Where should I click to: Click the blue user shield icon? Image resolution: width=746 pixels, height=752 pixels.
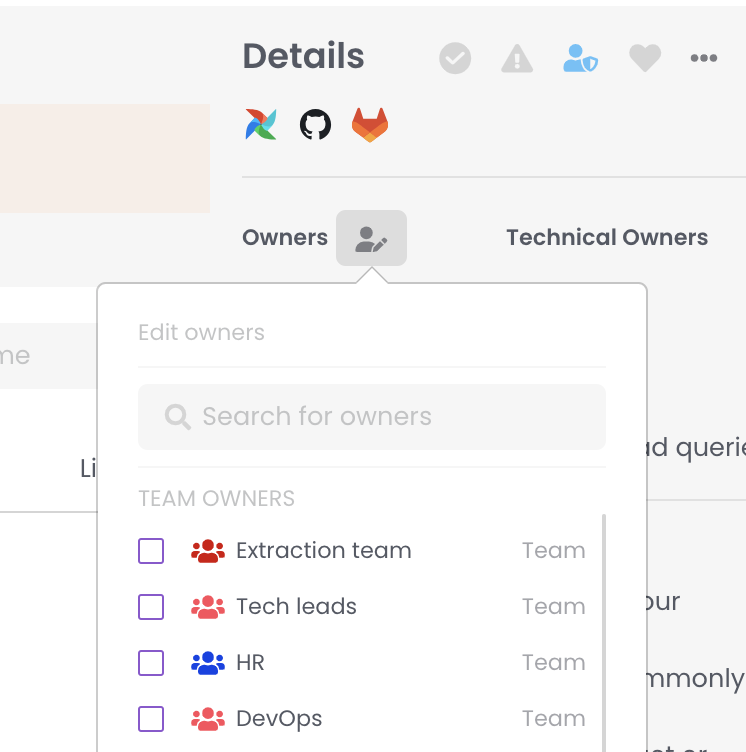(x=580, y=59)
